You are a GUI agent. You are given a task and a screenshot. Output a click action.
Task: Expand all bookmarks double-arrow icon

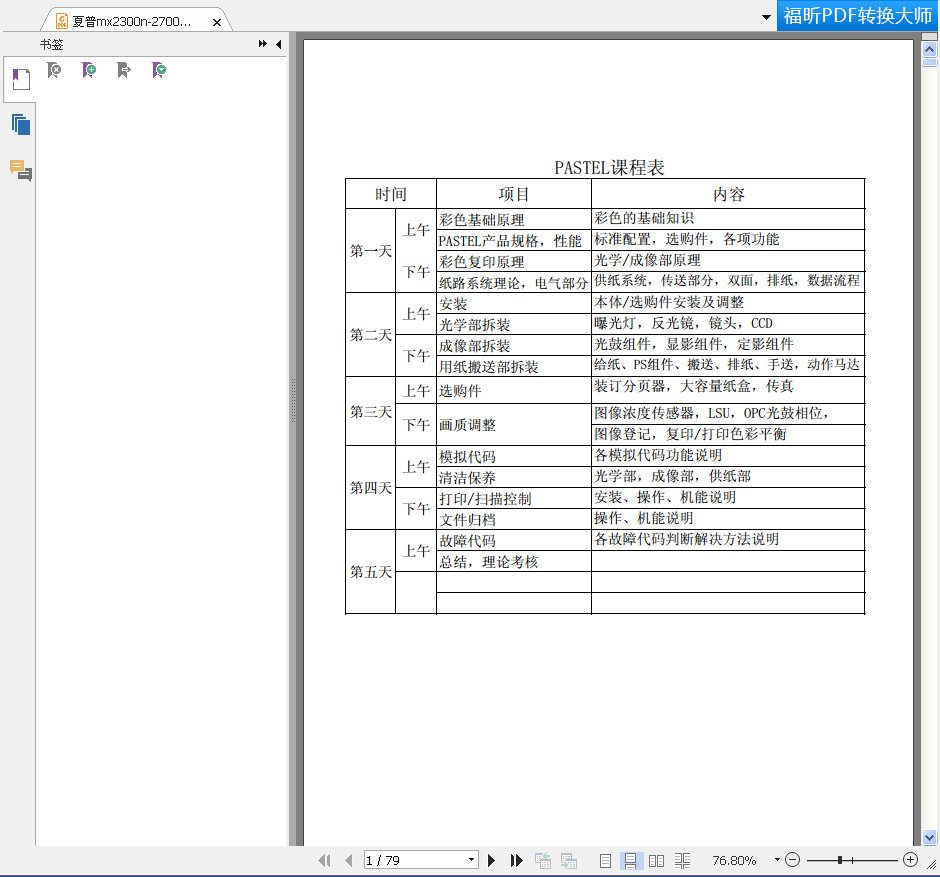point(263,44)
